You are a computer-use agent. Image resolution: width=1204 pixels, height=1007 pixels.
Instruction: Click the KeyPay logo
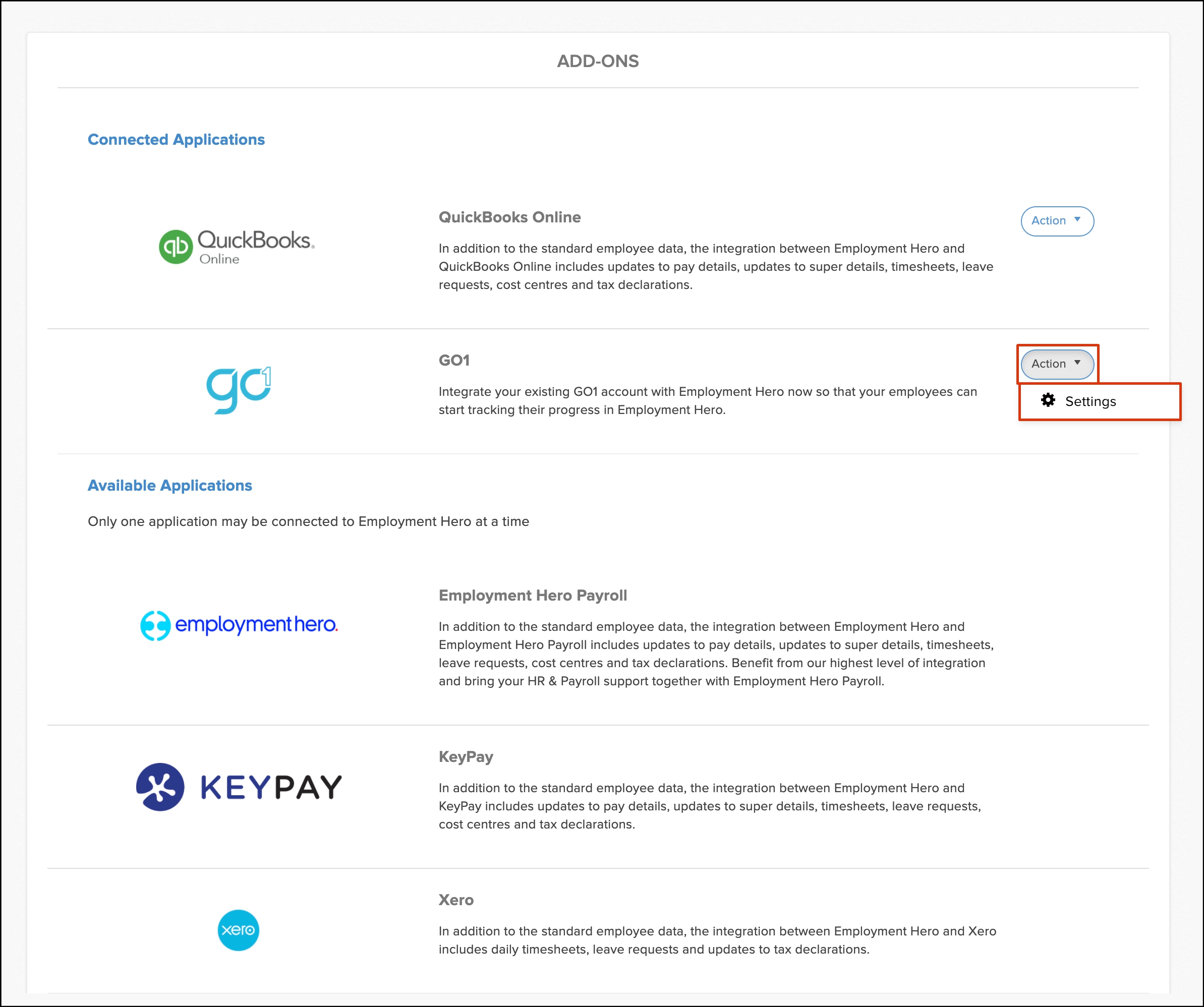tap(239, 786)
